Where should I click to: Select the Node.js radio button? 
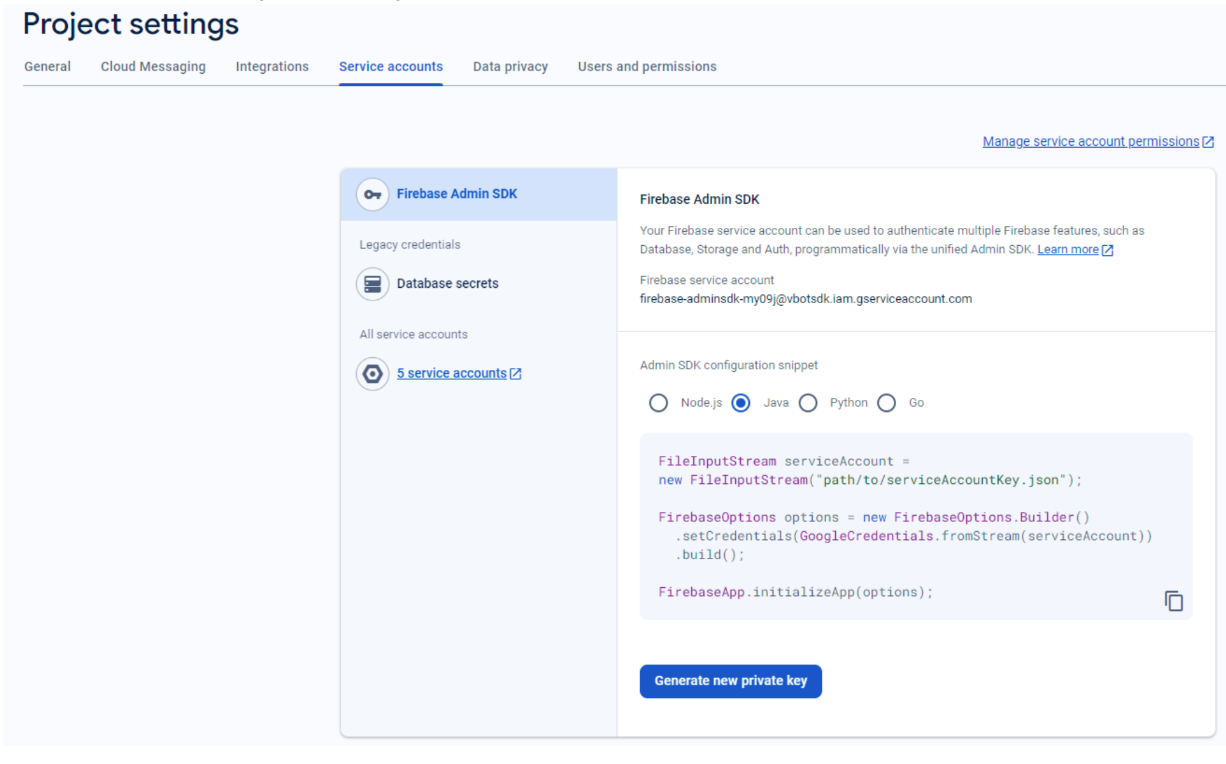click(x=658, y=403)
